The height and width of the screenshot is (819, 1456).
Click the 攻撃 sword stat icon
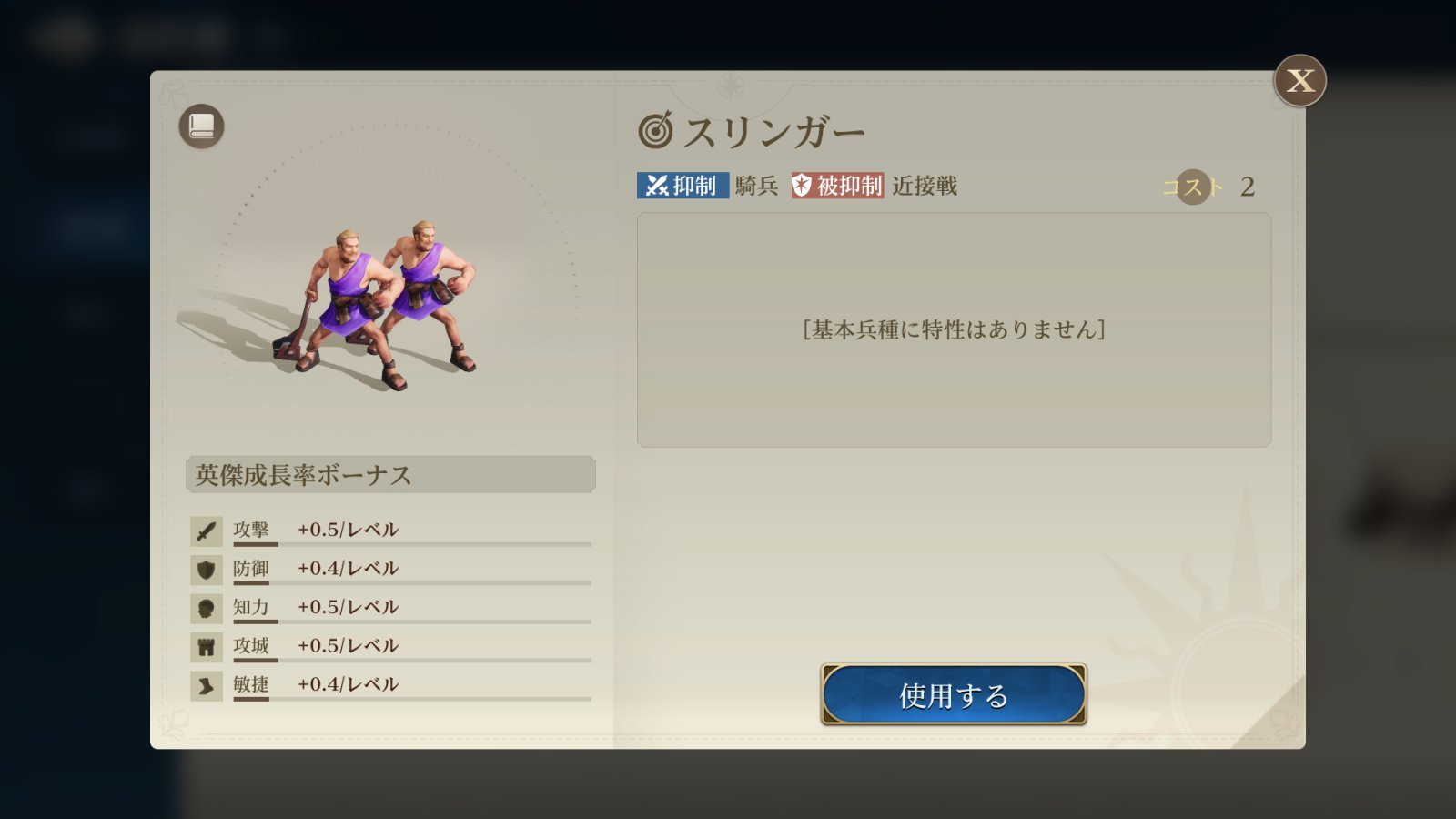click(206, 531)
